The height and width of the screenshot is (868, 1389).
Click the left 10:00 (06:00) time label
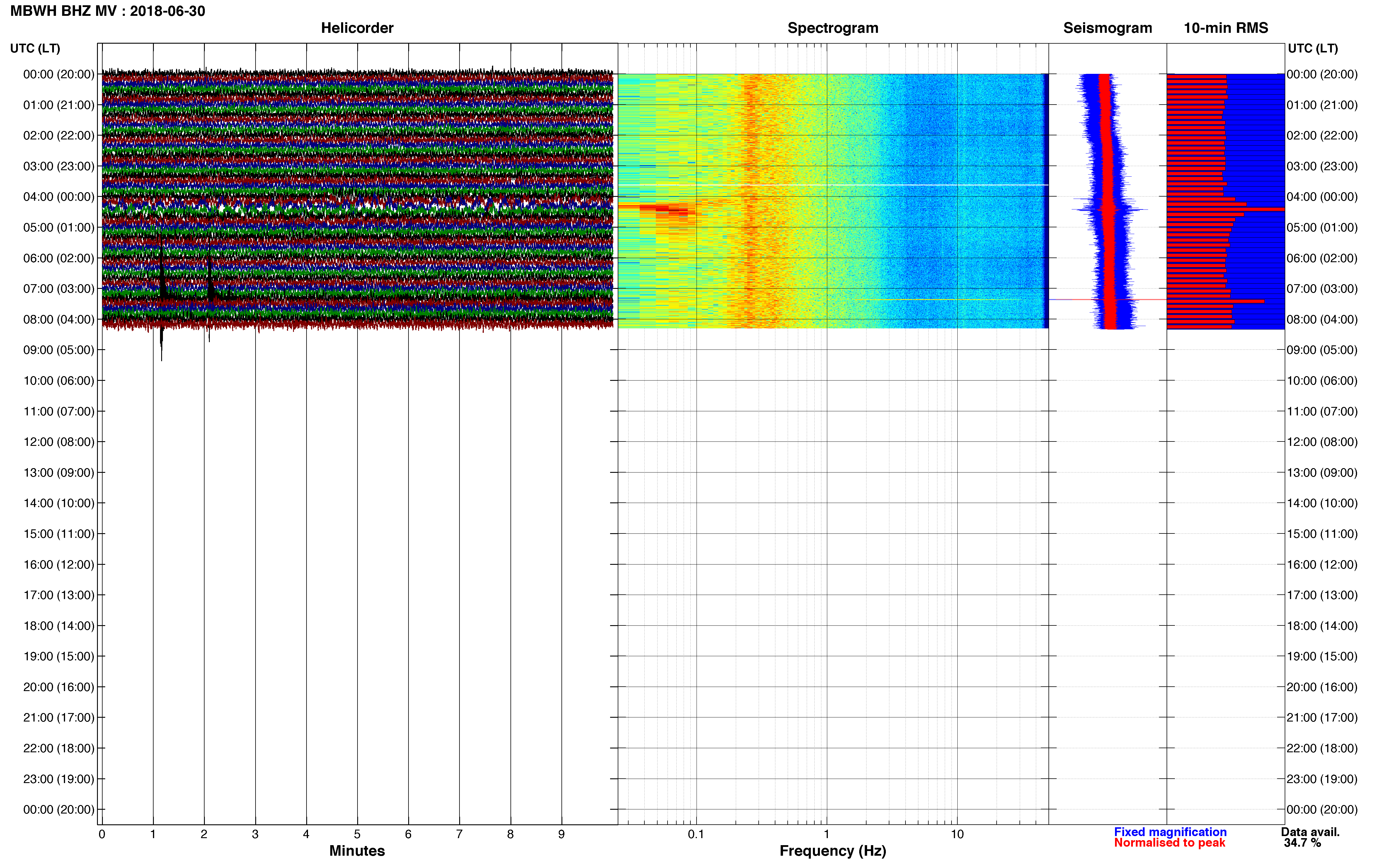tap(59, 381)
